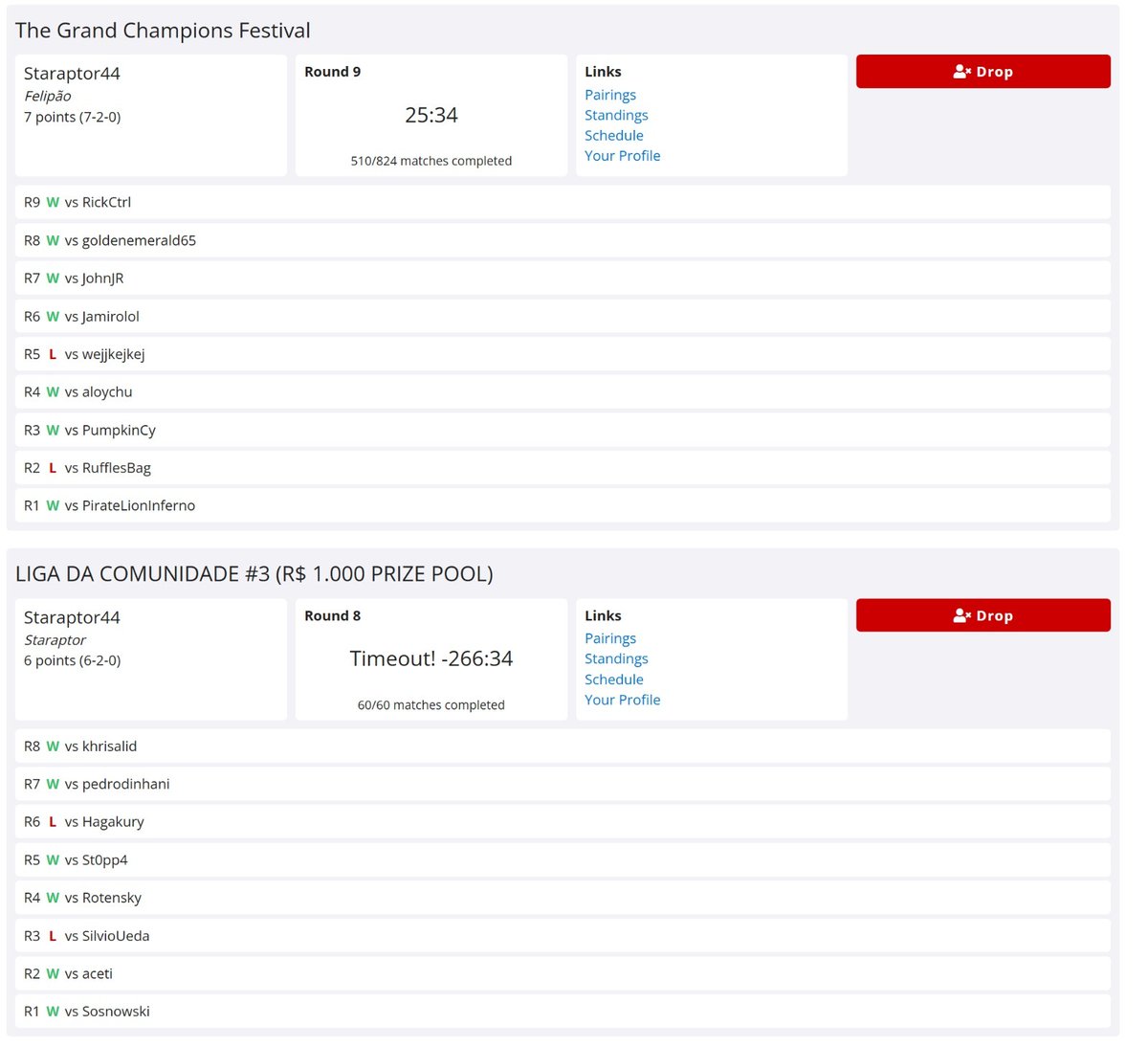Select the R8 match vs khrisalid
This screenshot has height=1047, width=1148.
[x=563, y=746]
